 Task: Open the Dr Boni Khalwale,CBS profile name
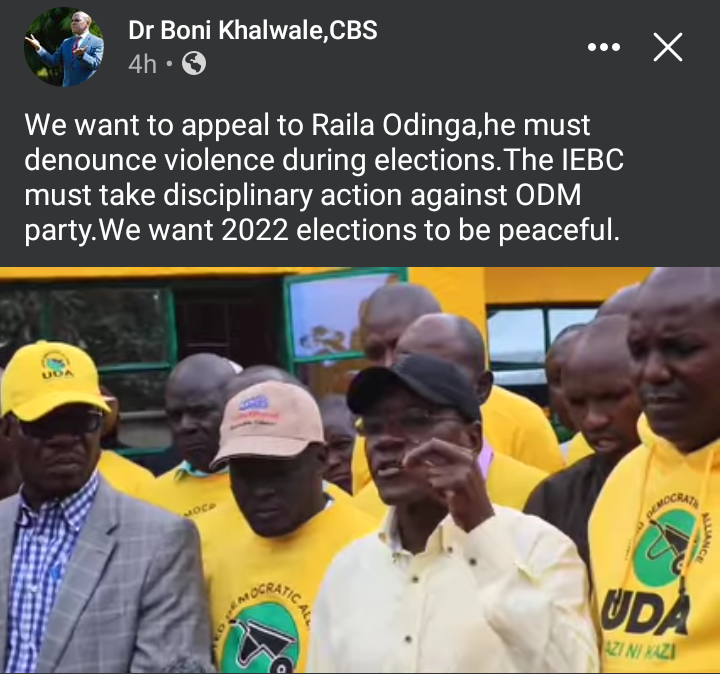click(x=253, y=30)
